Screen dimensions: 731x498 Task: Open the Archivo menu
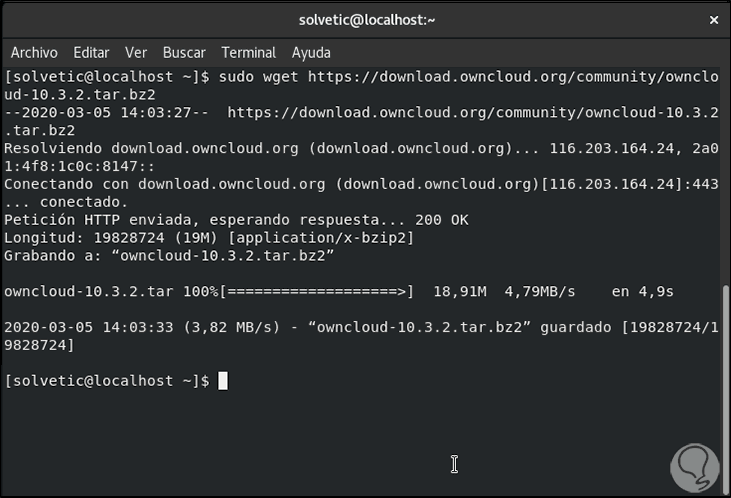(x=34, y=52)
